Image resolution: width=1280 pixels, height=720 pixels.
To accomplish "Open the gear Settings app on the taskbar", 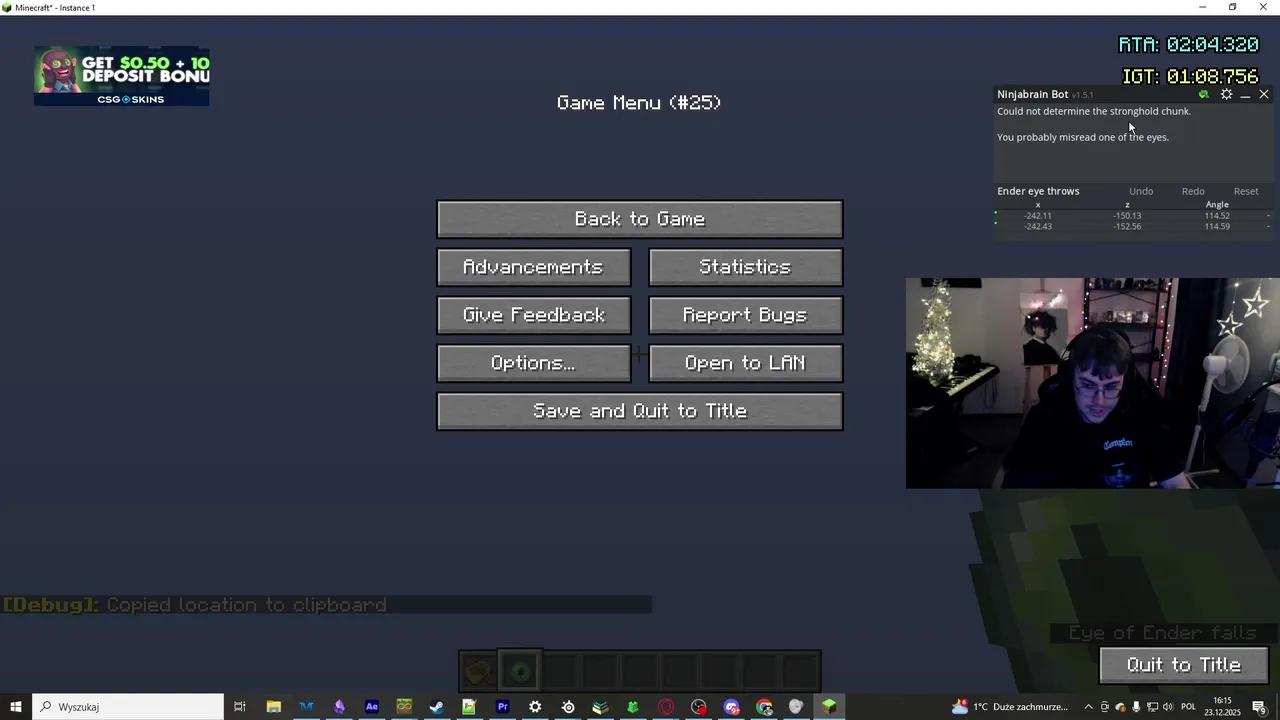I will (x=535, y=707).
